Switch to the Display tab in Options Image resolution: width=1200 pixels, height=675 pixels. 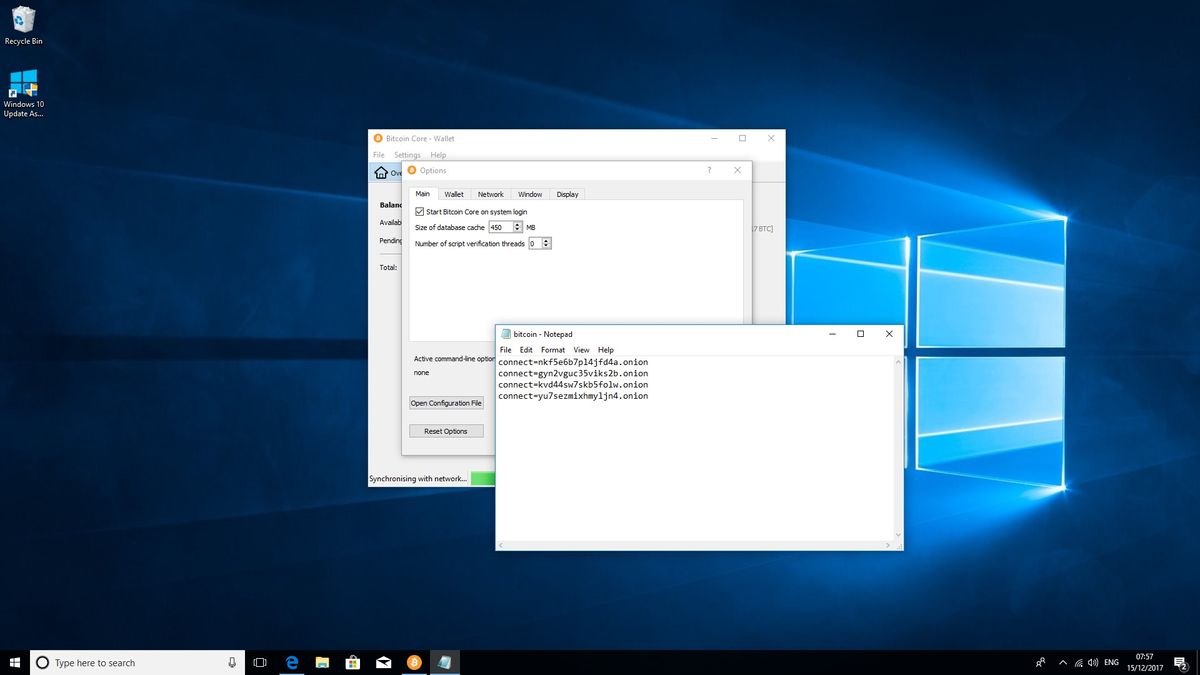click(567, 194)
